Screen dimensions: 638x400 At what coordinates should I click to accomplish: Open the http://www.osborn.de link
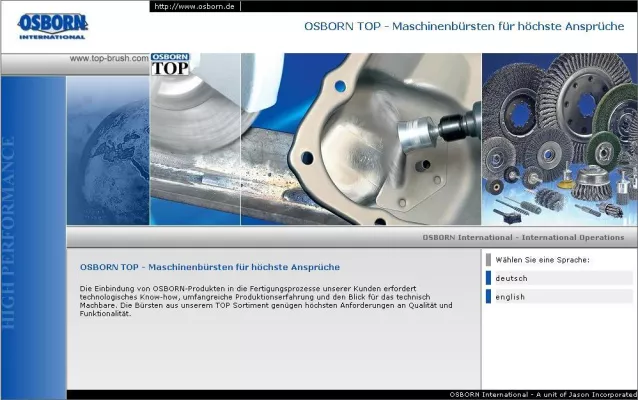click(194, 6)
